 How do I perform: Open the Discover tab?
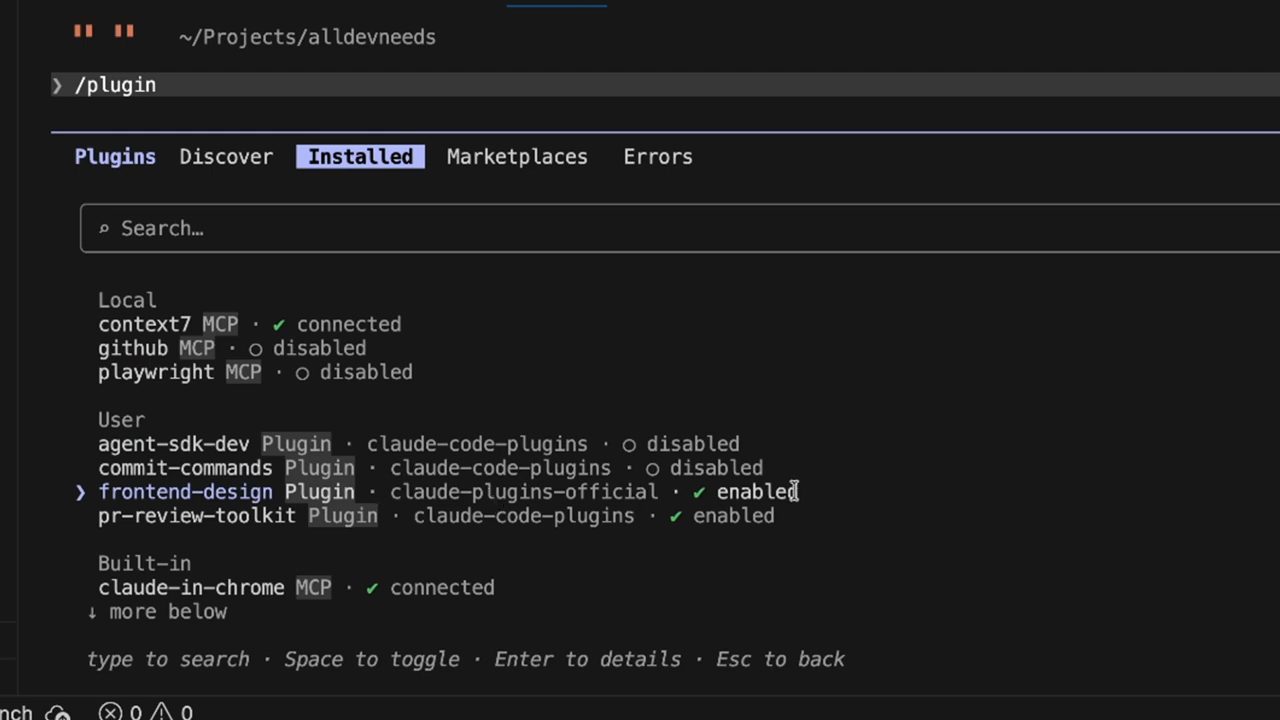pyautogui.click(x=226, y=157)
